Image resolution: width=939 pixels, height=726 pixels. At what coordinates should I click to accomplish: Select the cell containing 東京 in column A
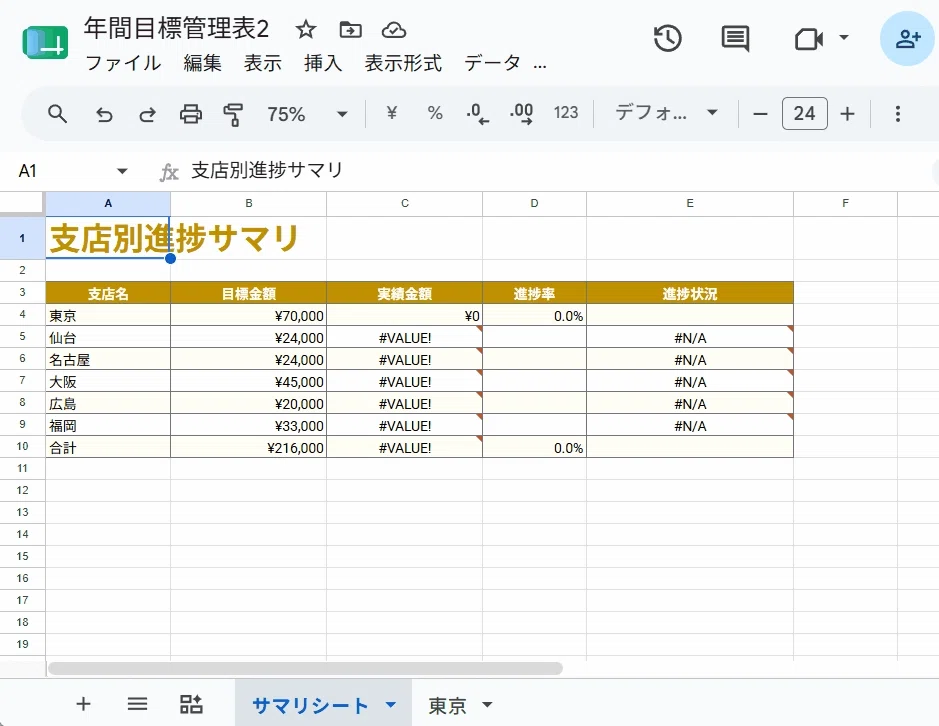click(x=108, y=316)
